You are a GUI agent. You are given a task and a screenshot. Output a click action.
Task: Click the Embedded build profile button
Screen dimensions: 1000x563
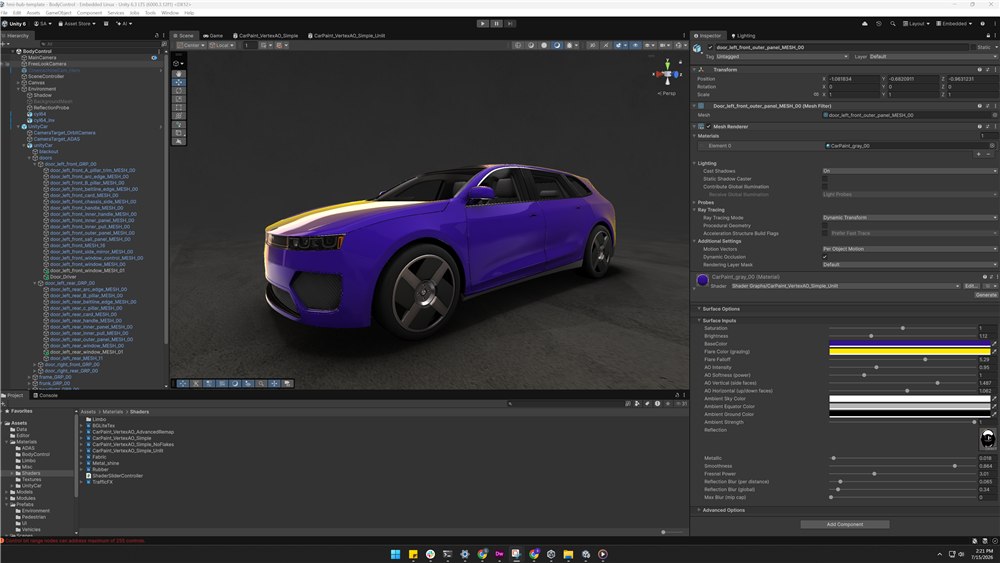click(954, 24)
